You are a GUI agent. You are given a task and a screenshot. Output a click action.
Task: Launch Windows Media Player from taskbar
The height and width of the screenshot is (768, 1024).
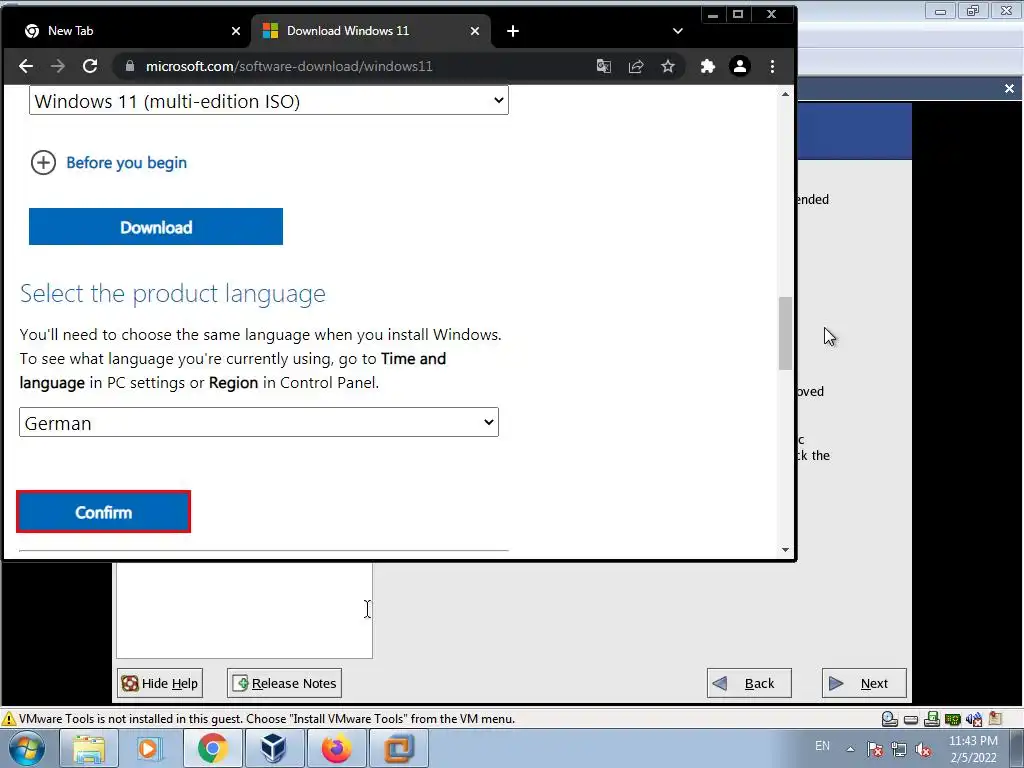[x=150, y=748]
